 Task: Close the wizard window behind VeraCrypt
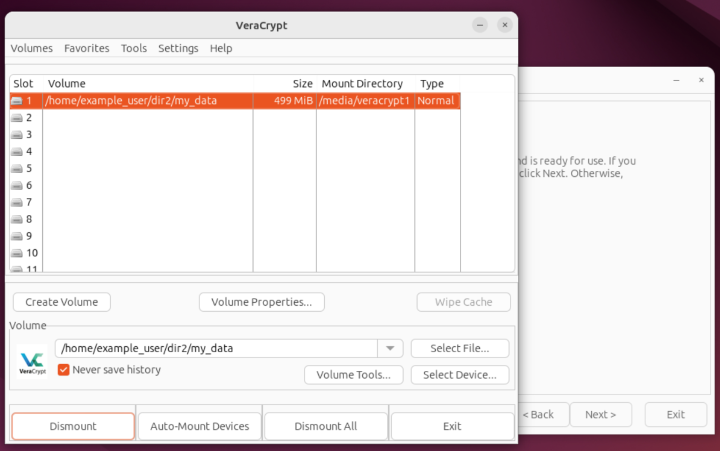click(x=701, y=80)
